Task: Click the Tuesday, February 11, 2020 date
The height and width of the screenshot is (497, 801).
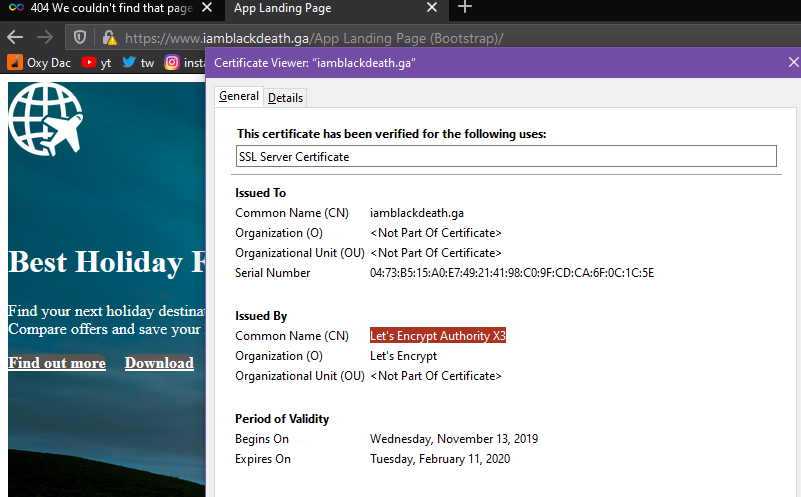Action: 440,459
